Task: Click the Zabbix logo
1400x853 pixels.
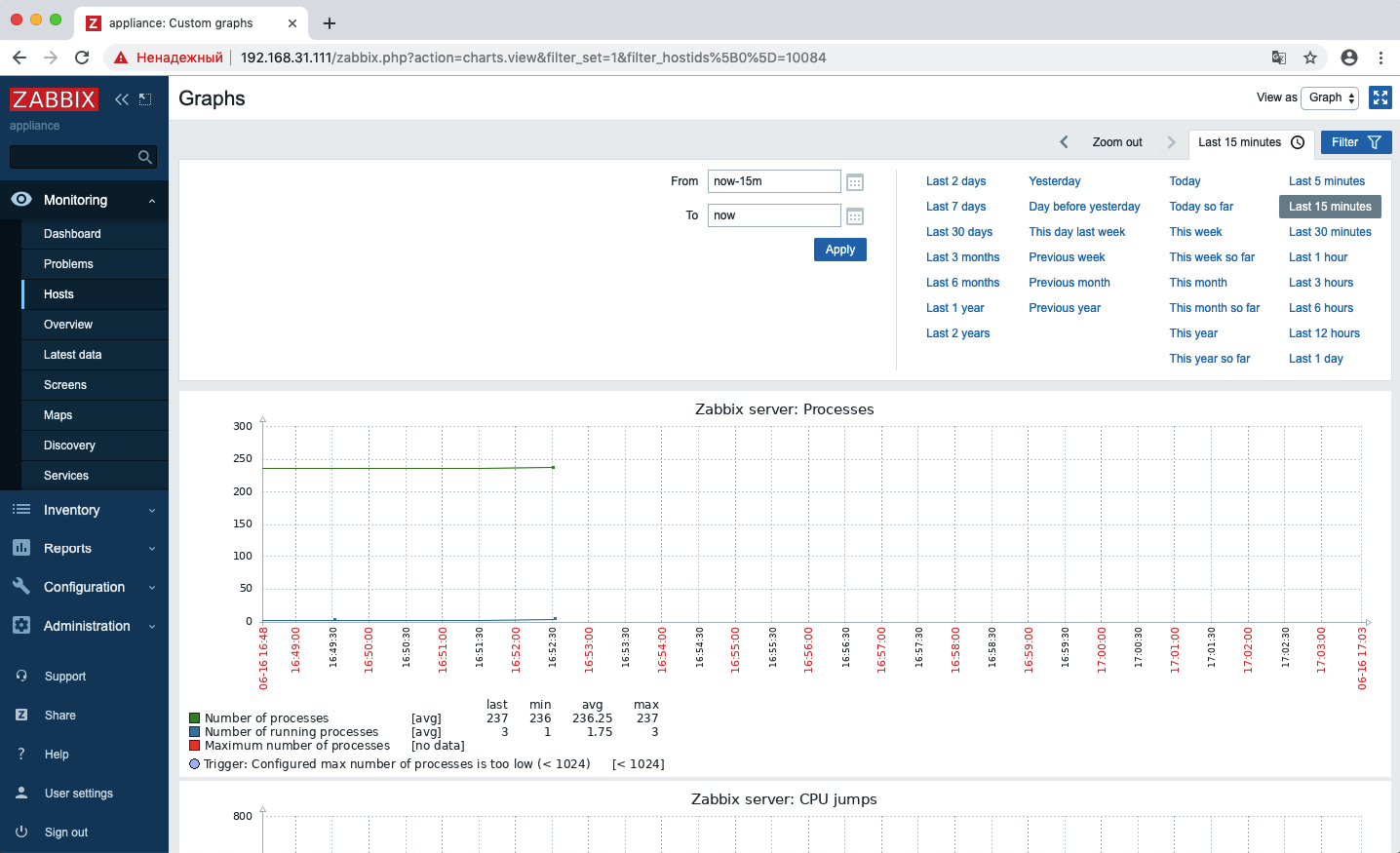Action: [54, 99]
